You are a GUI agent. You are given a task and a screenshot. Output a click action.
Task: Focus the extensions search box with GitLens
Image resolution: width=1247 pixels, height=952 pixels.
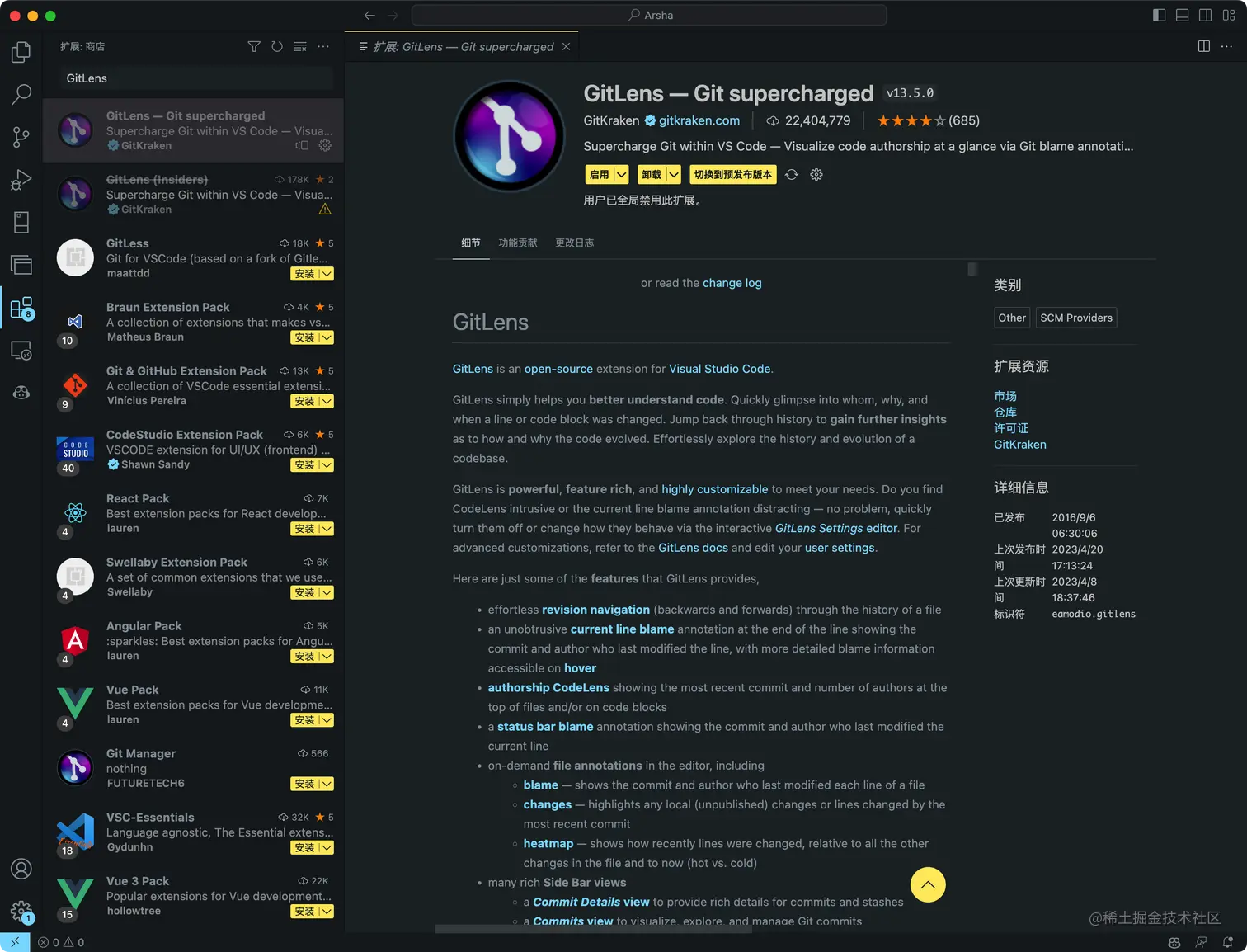pyautogui.click(x=195, y=78)
